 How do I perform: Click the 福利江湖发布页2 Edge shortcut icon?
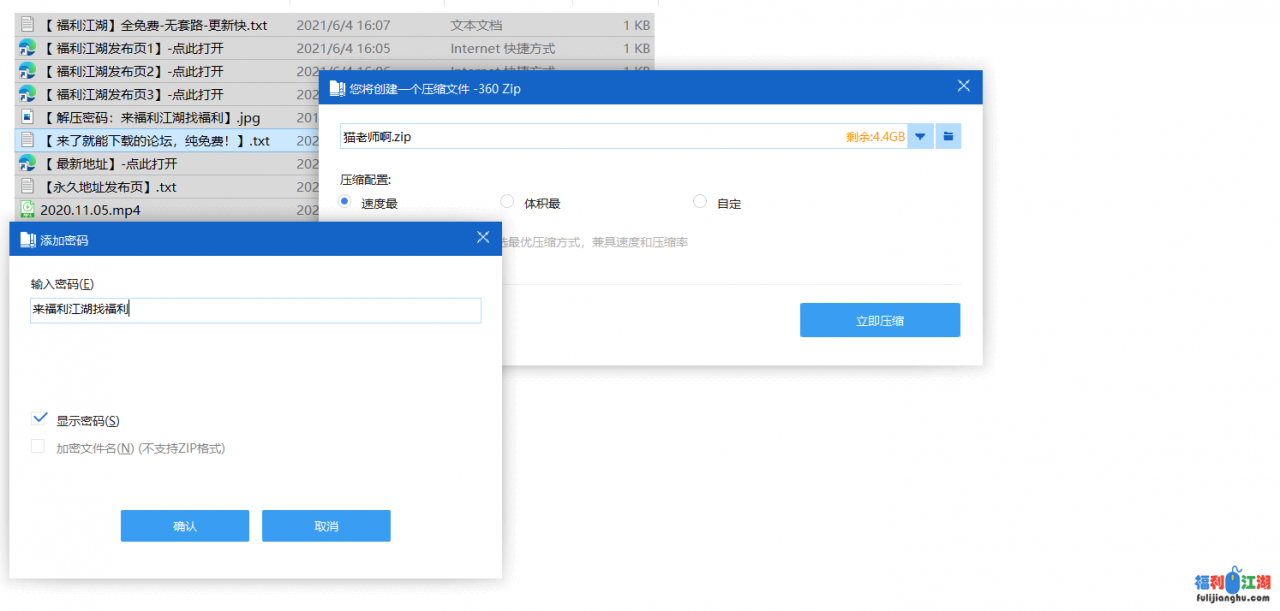tap(28, 71)
